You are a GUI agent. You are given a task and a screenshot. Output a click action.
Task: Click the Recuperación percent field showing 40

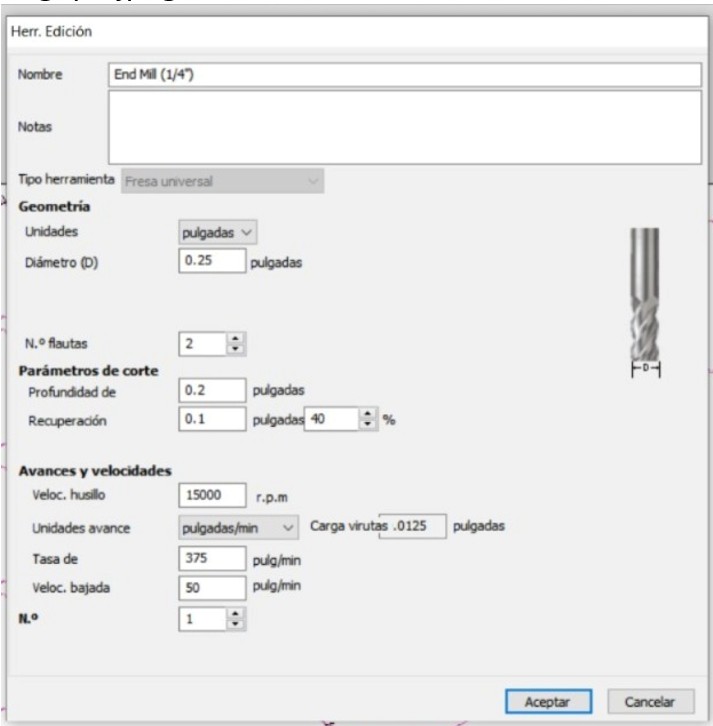[331, 419]
